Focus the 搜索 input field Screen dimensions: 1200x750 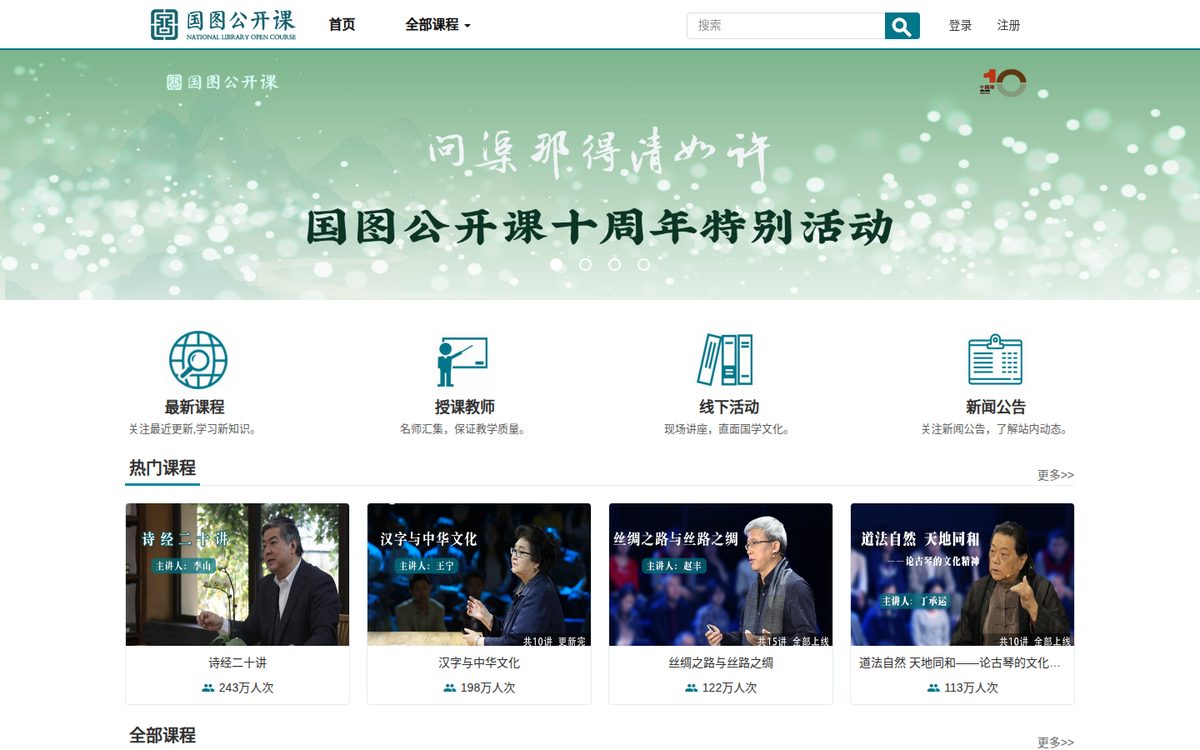(x=786, y=26)
